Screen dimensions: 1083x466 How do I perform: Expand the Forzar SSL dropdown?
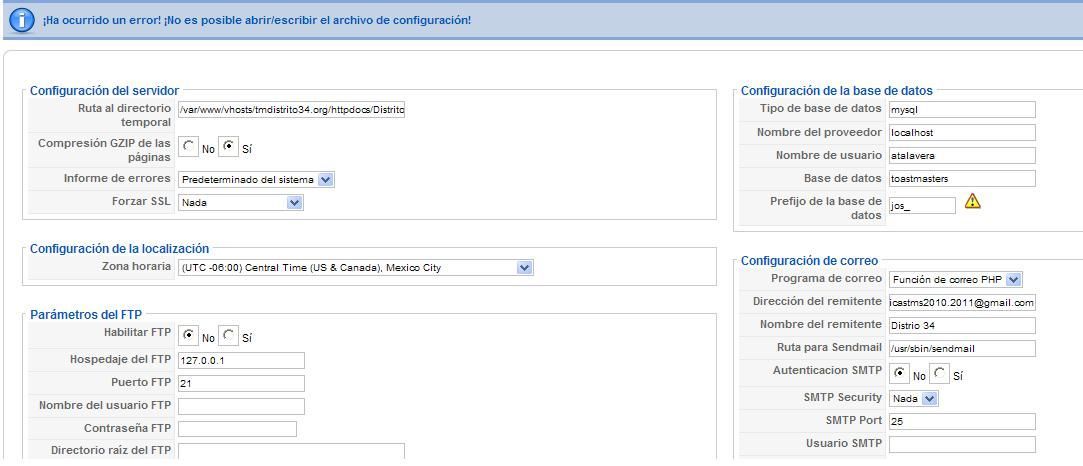click(x=240, y=203)
